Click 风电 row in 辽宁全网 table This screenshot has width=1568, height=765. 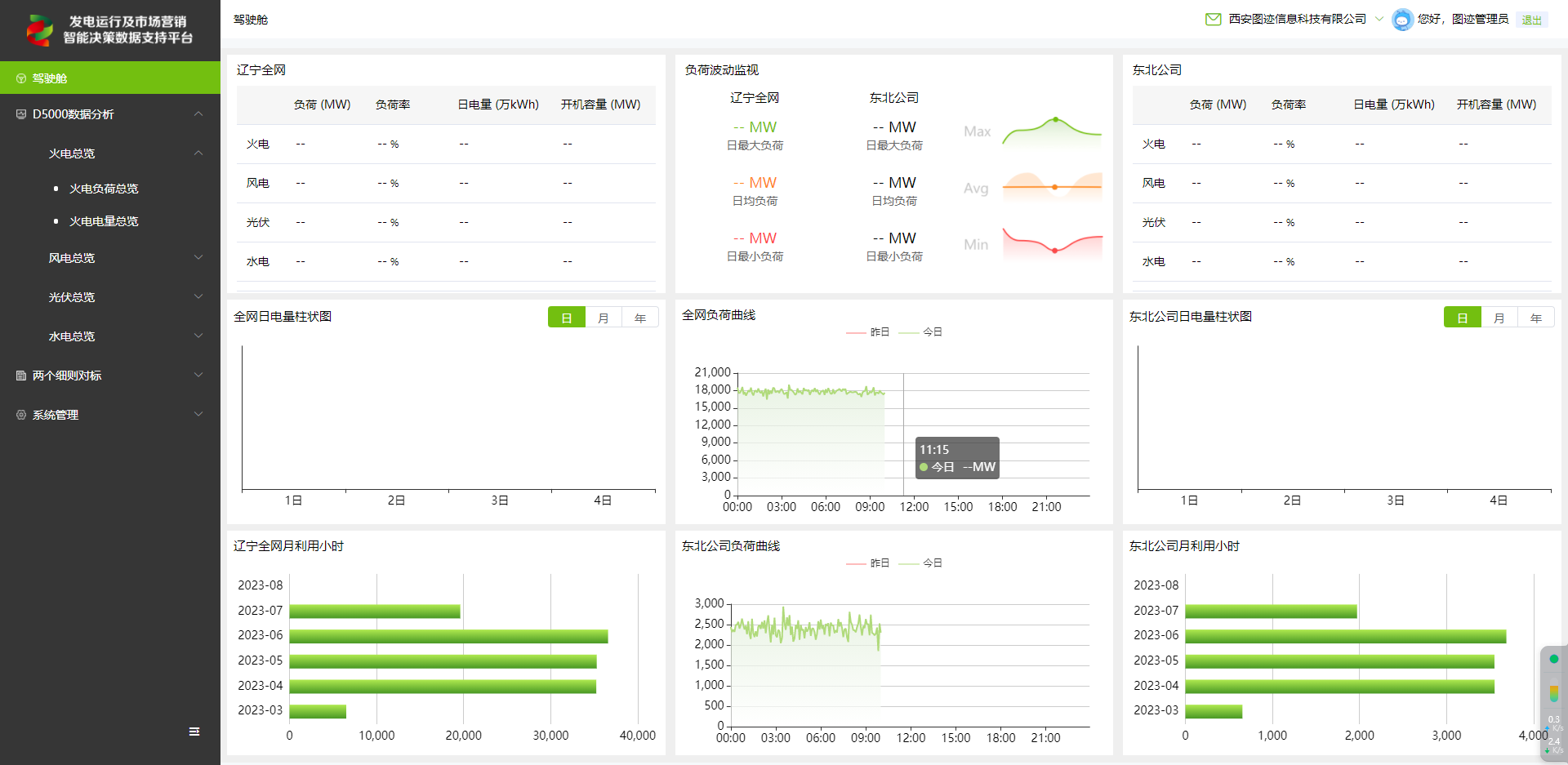tap(446, 183)
